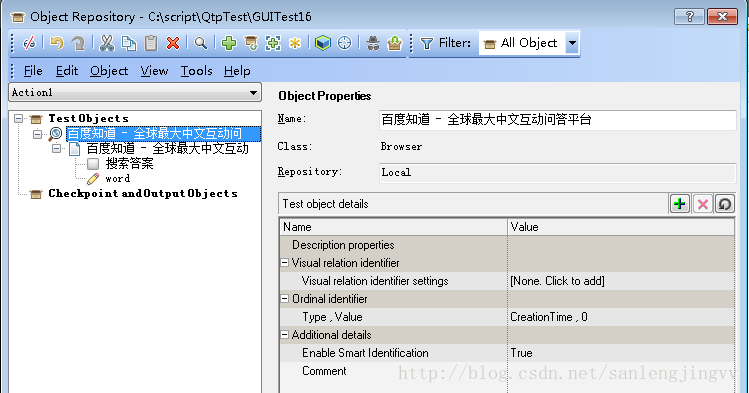Collapse the Visual relation identifier section
This screenshot has width=749, height=393.
click(x=285, y=263)
